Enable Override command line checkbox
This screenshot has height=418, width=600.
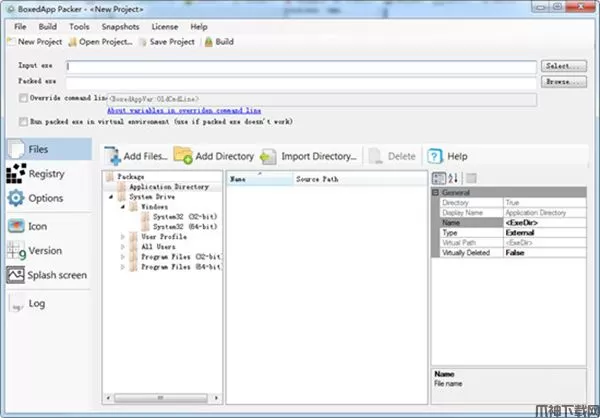point(23,98)
